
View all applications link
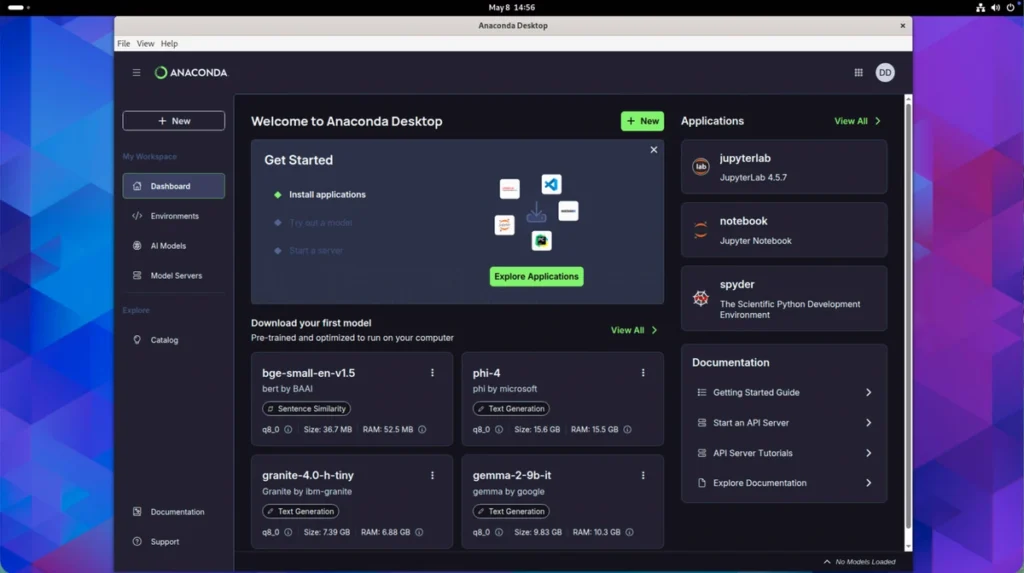click(x=857, y=121)
